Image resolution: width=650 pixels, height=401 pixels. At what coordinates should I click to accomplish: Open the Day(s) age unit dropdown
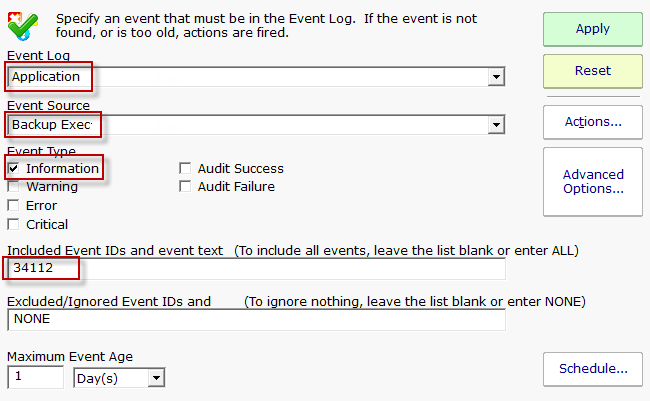155,378
